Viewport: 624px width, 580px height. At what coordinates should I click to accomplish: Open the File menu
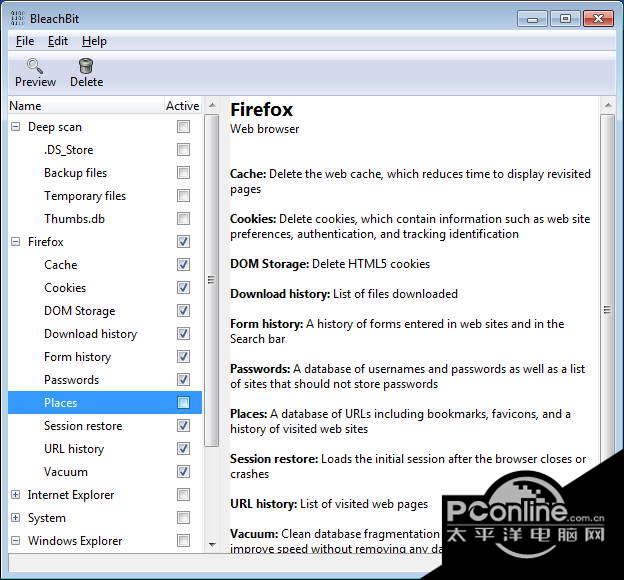coord(25,41)
